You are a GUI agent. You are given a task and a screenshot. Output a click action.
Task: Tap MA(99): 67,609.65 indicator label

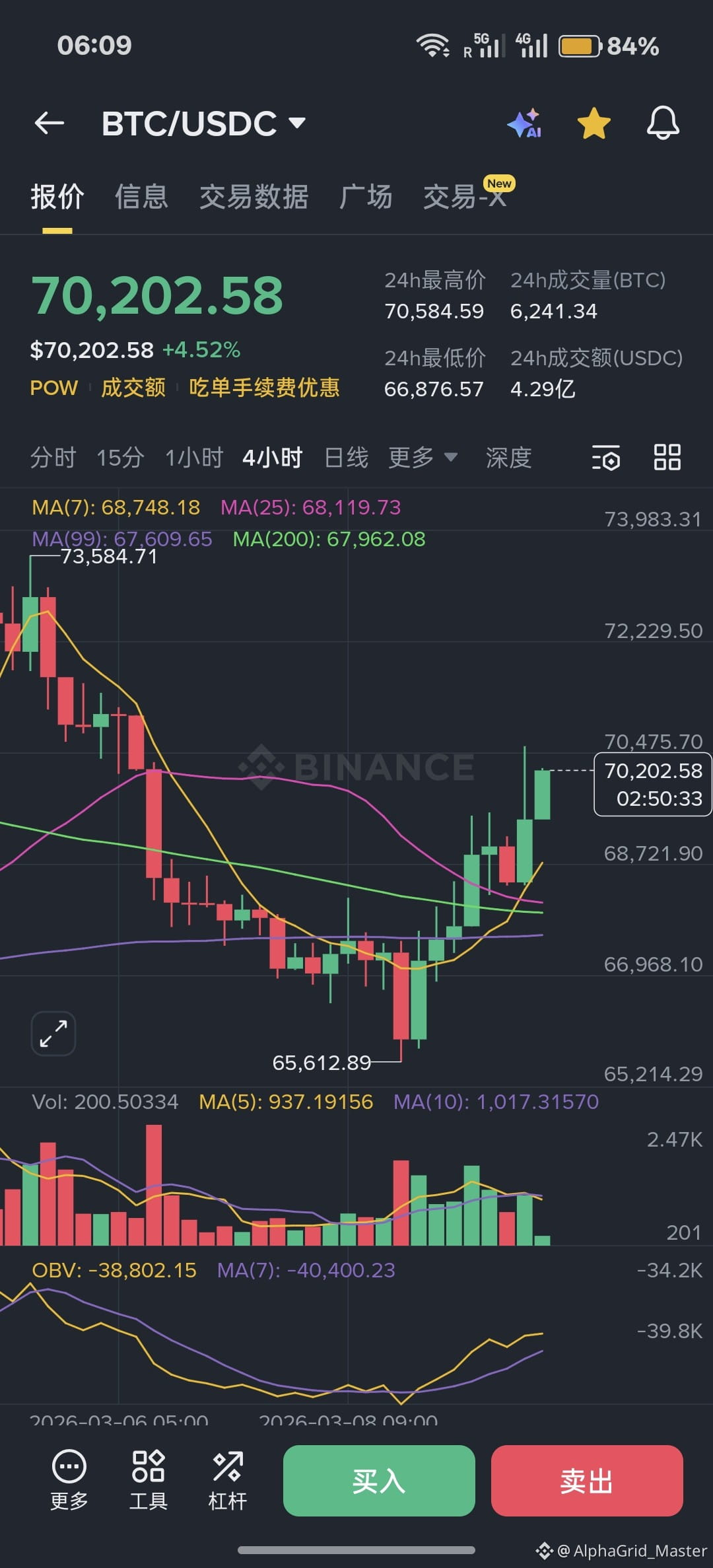[x=122, y=539]
